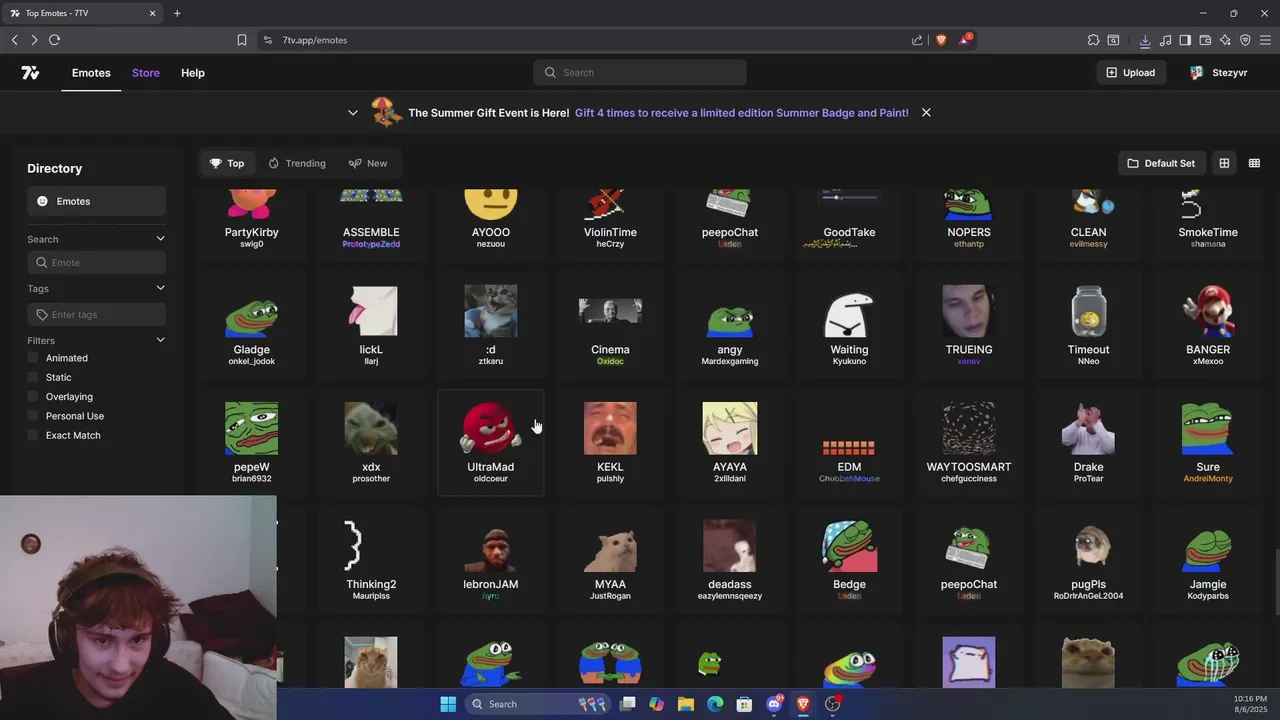Open the pugPls emote

(x=1089, y=559)
